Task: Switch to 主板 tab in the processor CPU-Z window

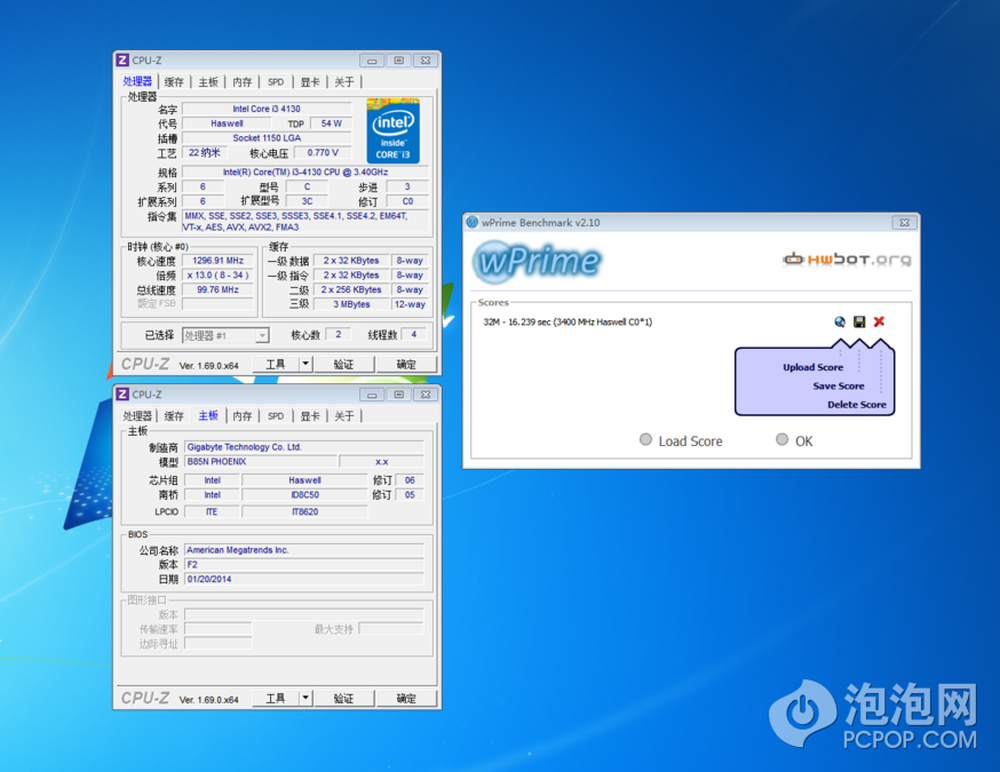Action: pos(208,82)
